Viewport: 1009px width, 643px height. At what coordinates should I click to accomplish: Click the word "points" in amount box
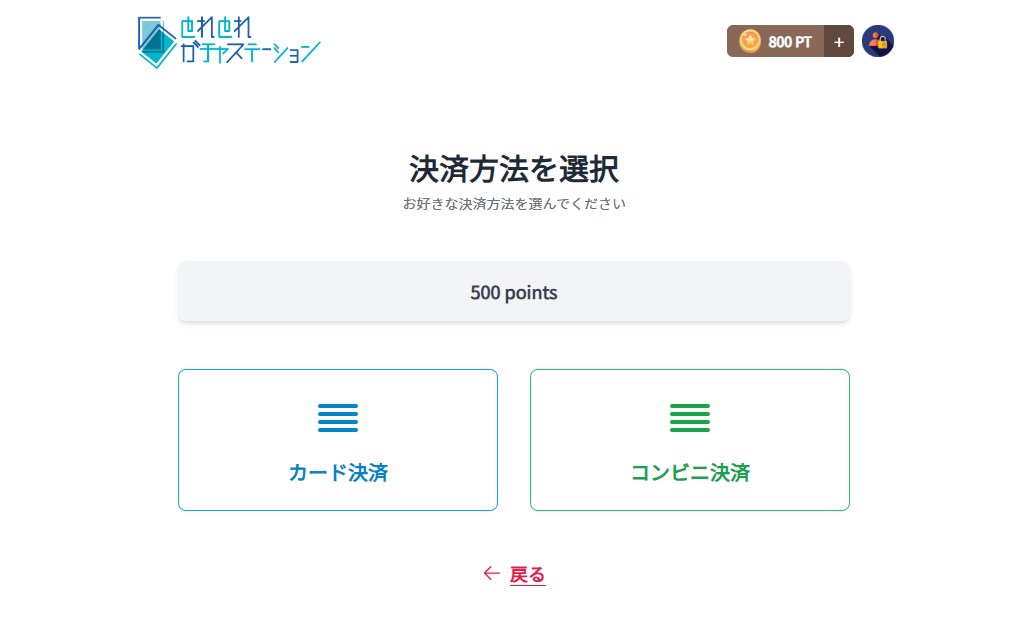click(x=531, y=293)
